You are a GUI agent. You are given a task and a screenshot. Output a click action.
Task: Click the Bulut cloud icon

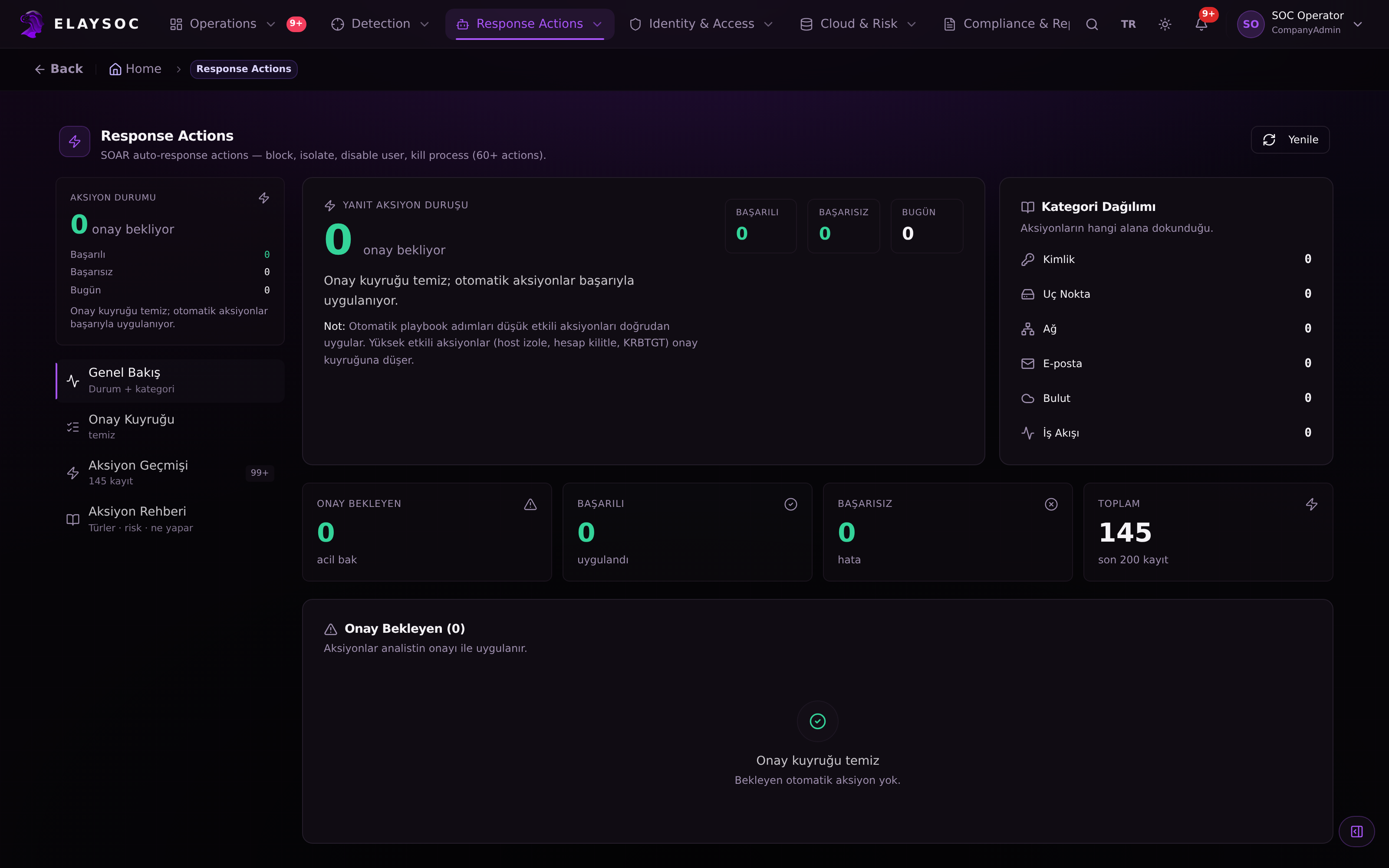click(x=1027, y=398)
